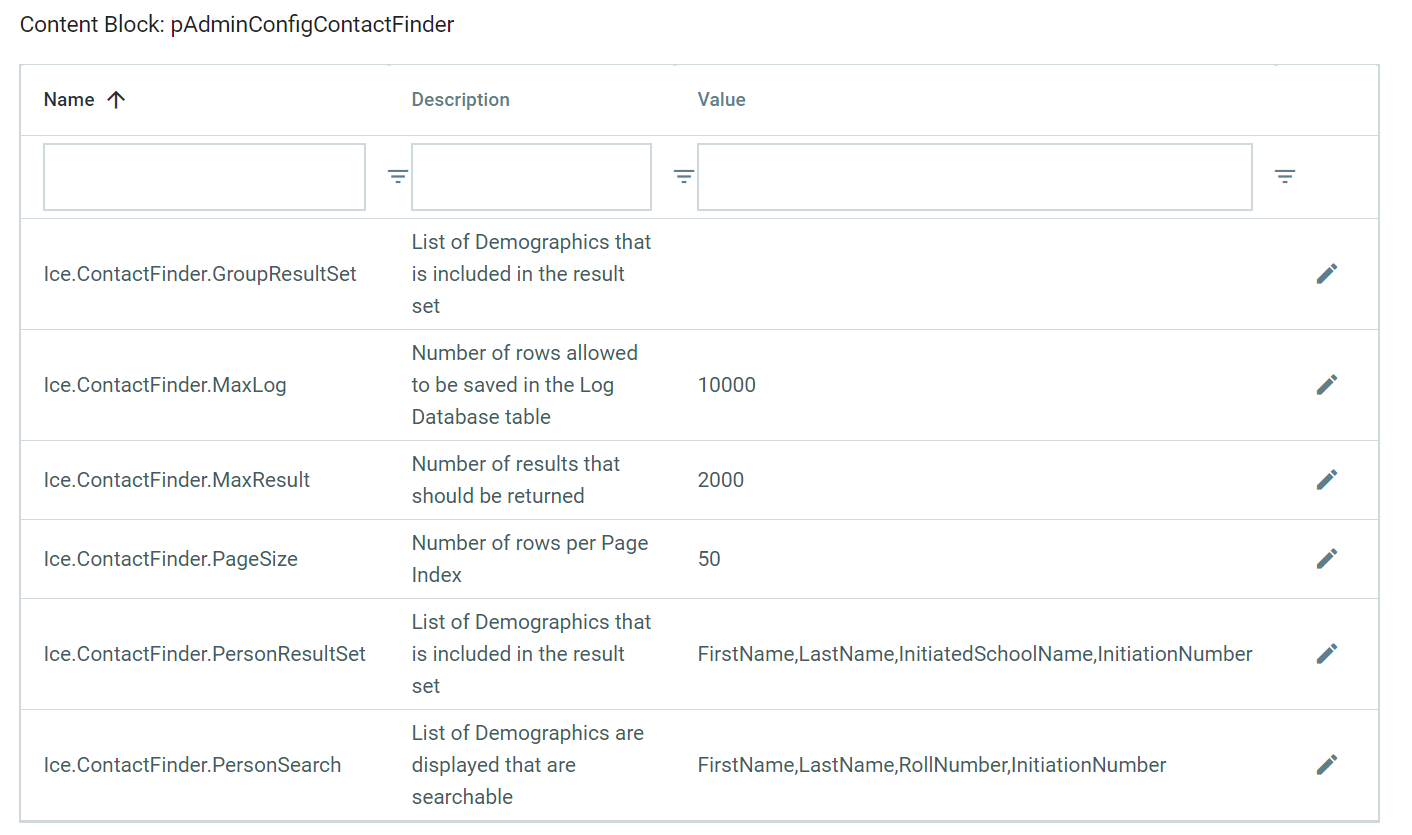Open filter menu for Description column

pyautogui.click(x=683, y=177)
